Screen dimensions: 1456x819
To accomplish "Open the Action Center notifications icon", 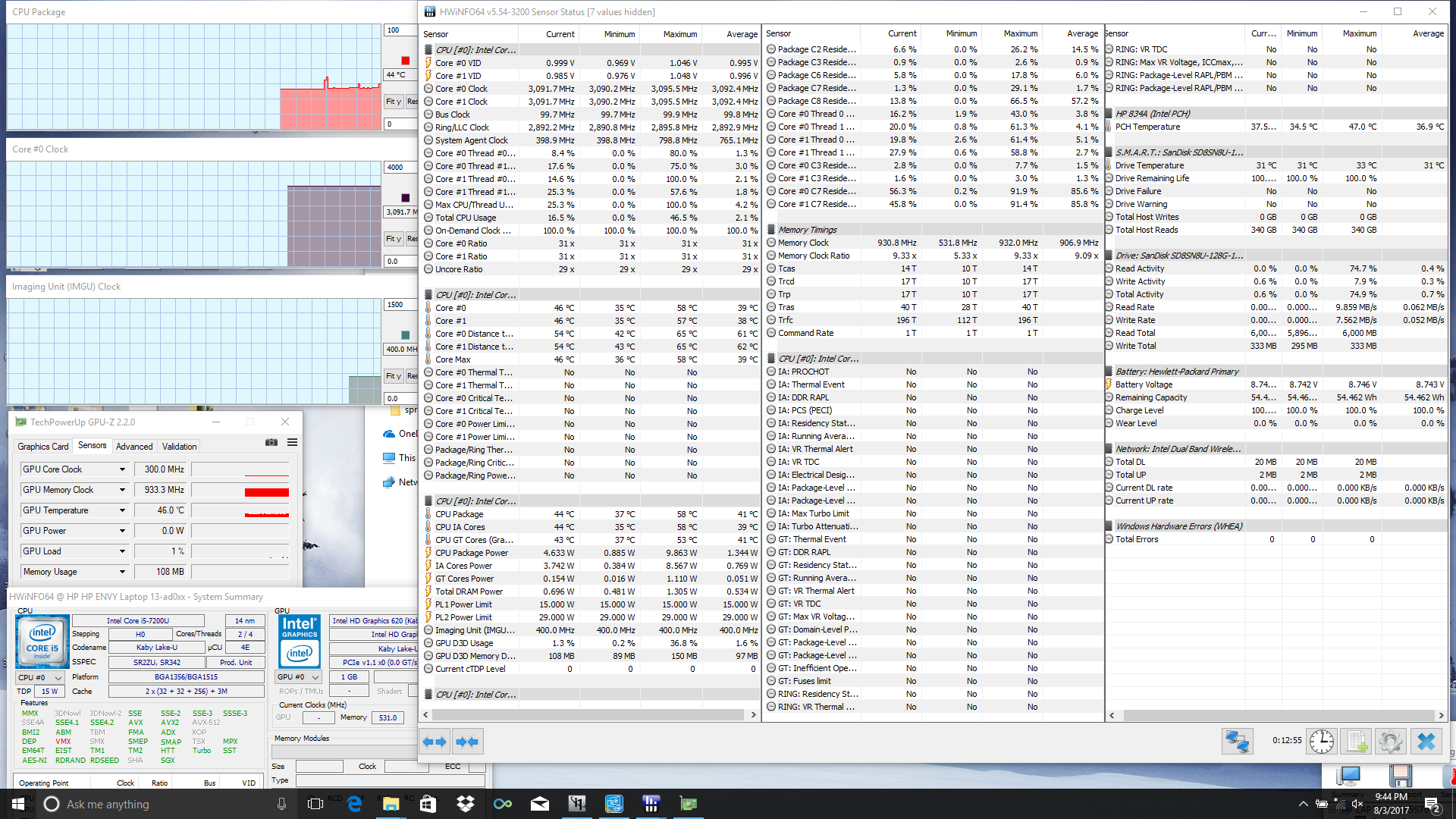I will click(x=1432, y=804).
